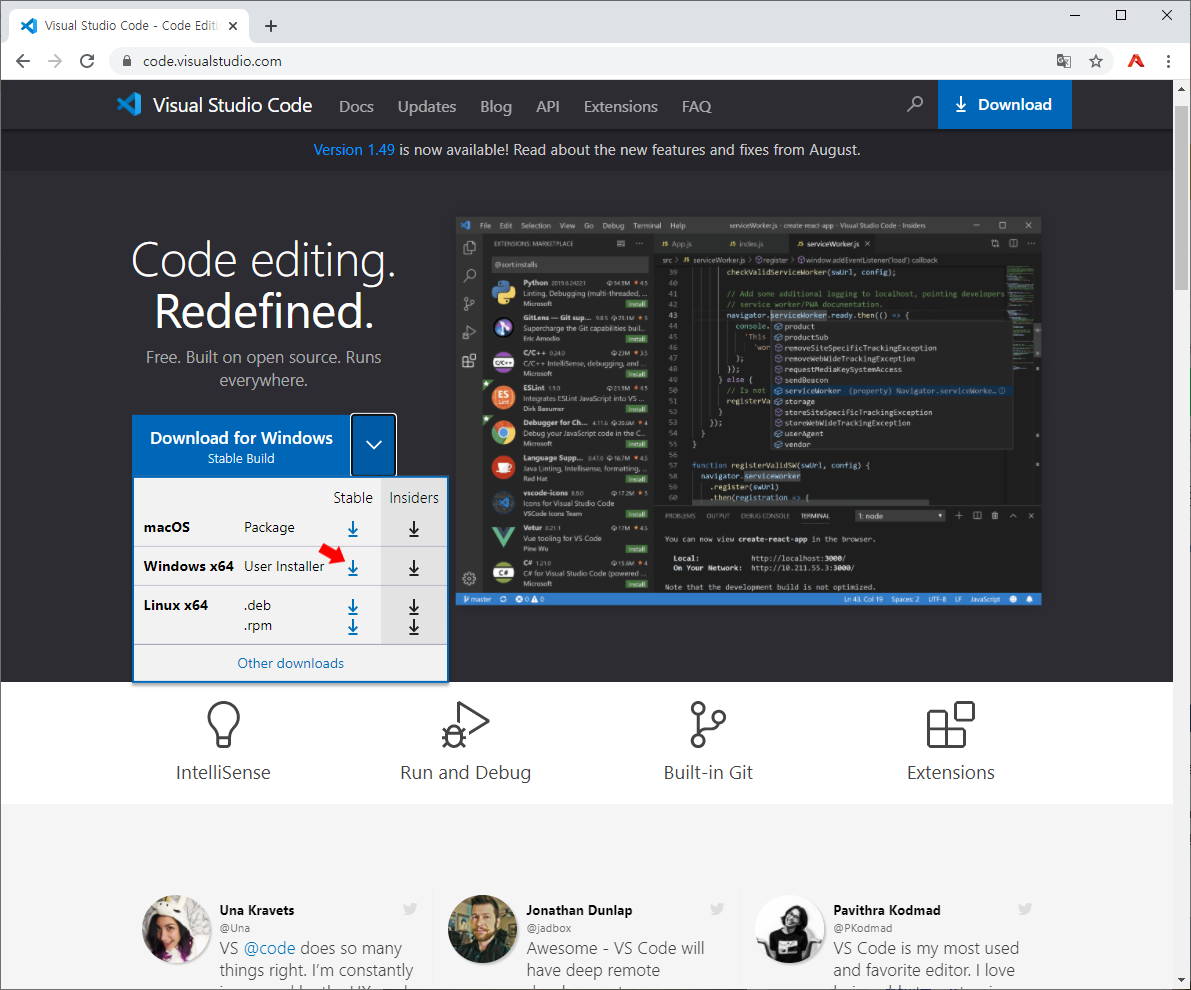Image resolution: width=1191 pixels, height=990 pixels.
Task: Click the Stable column header
Action: tap(353, 498)
